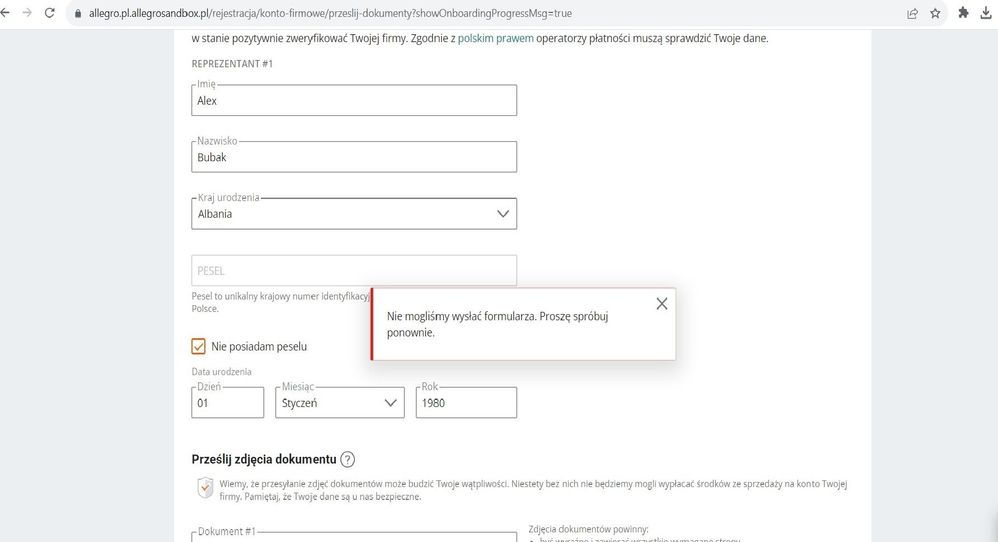Viewport: 998px width, 542px height.
Task: Open the Miesiąc dropdown showing Styczeń
Action: tap(340, 403)
